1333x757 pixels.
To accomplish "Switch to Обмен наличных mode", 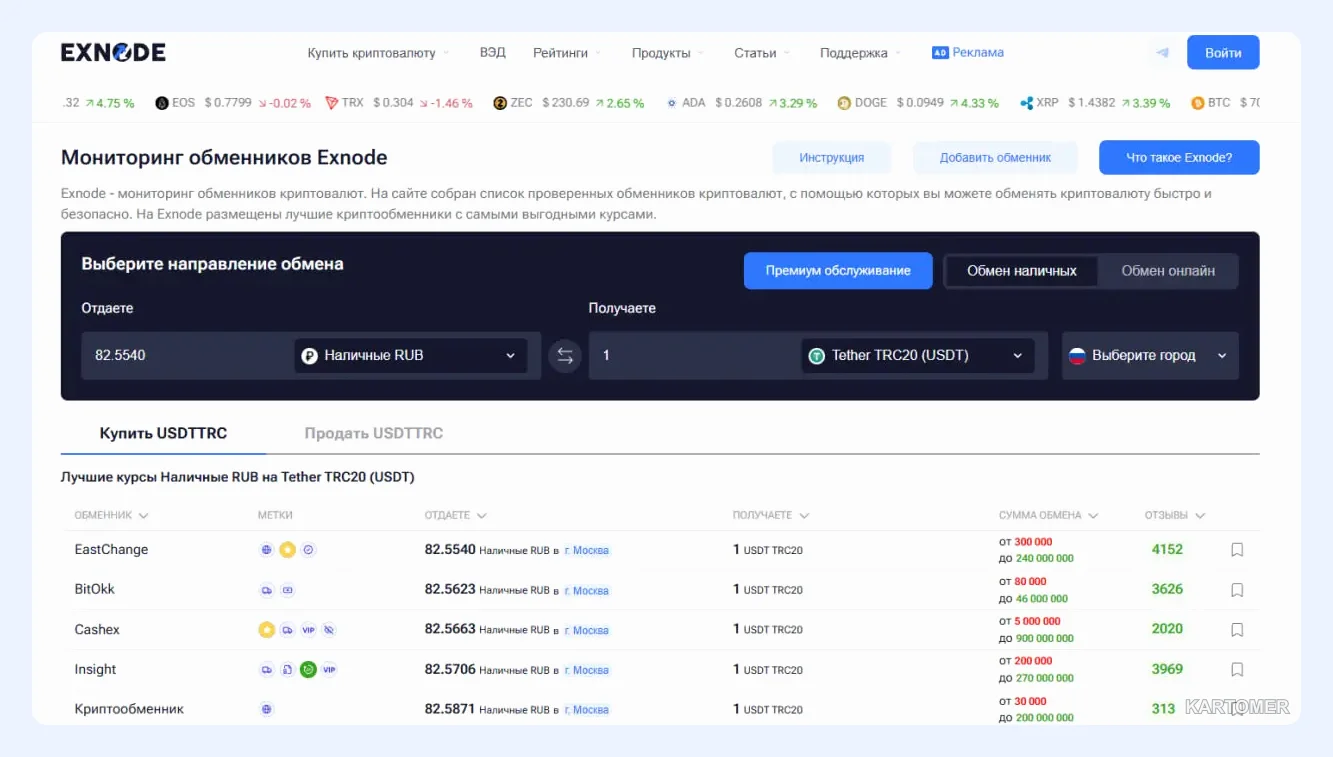I will (1021, 271).
